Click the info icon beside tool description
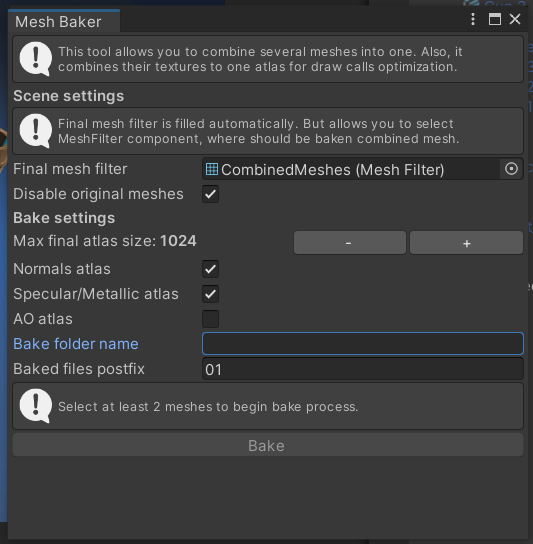Screen dimensions: 533x544 36,59
